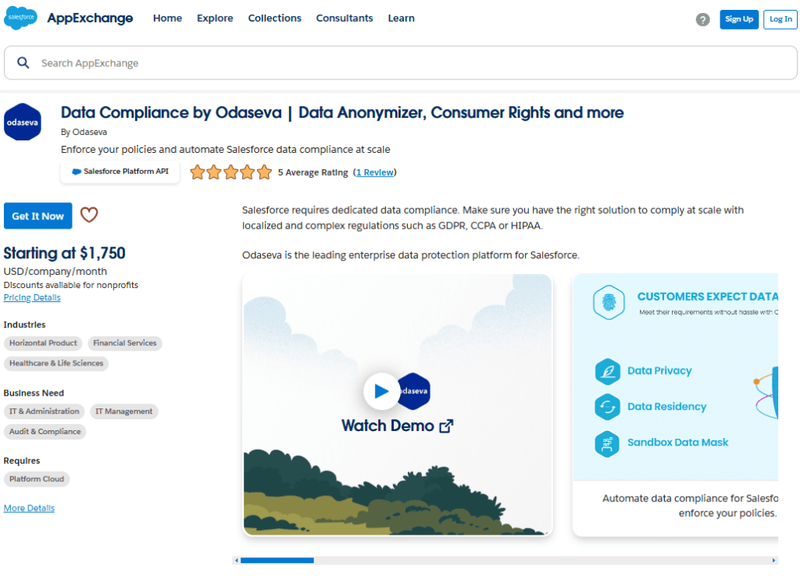Screen dimensions: 800x580
Task: Select the Platform Cloud tag
Action: coord(37,479)
